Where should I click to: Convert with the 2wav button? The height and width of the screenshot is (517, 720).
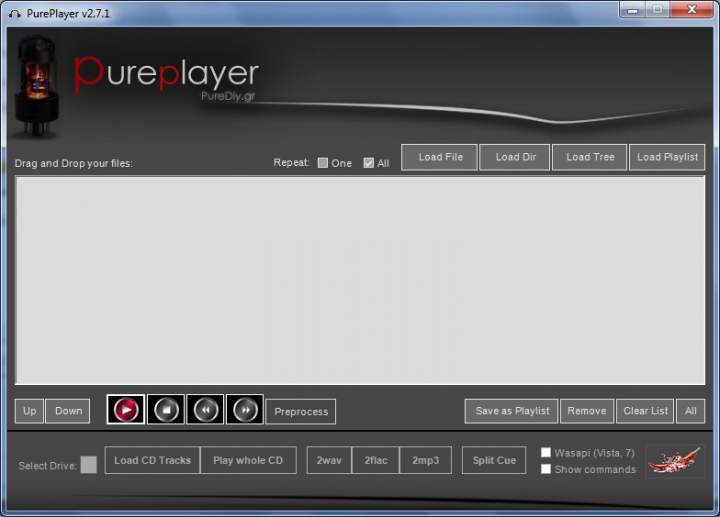(329, 460)
